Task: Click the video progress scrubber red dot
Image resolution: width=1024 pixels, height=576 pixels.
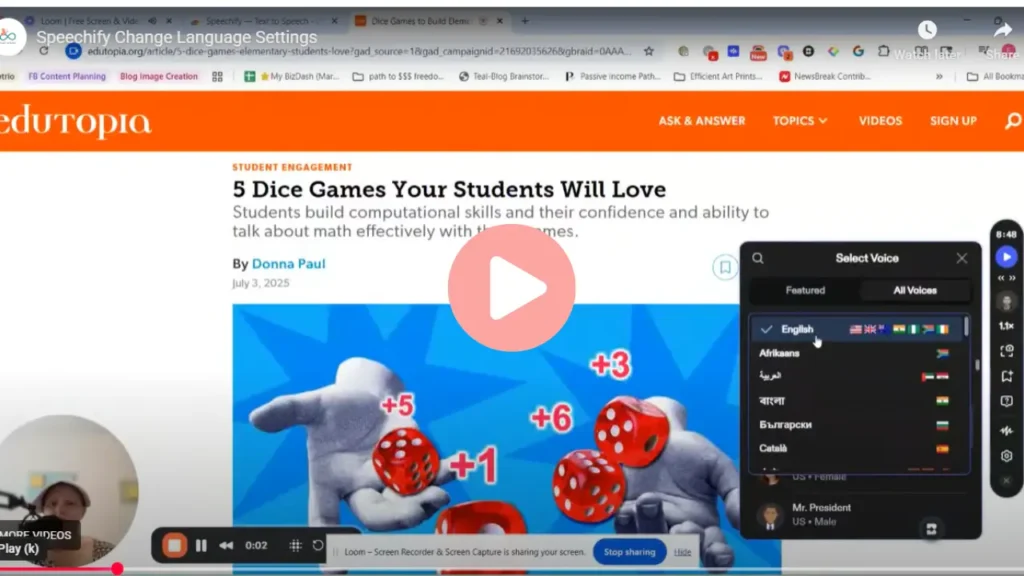Action: (x=117, y=569)
